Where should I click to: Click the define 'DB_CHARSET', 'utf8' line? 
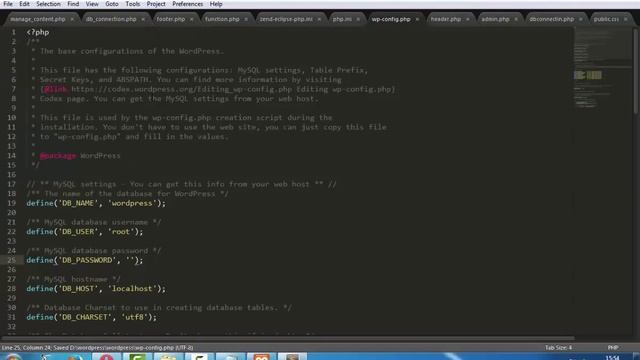(x=91, y=317)
